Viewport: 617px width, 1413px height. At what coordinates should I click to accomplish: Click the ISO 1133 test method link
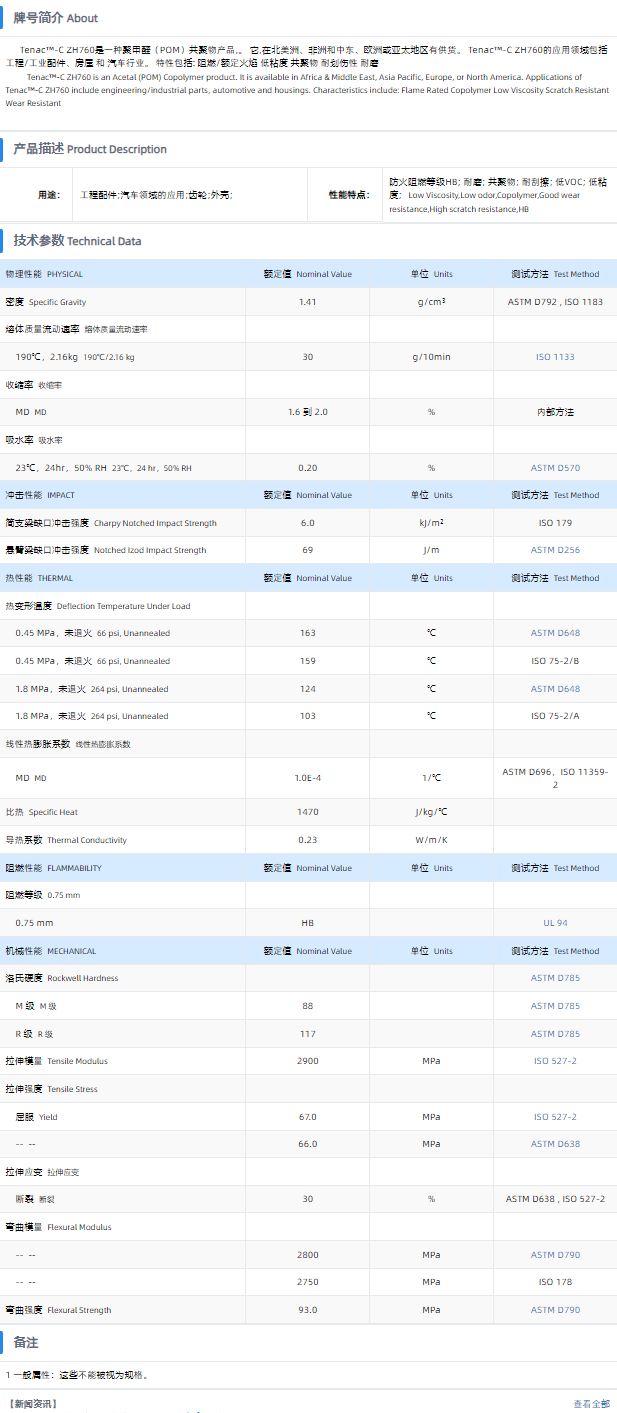[x=555, y=357]
